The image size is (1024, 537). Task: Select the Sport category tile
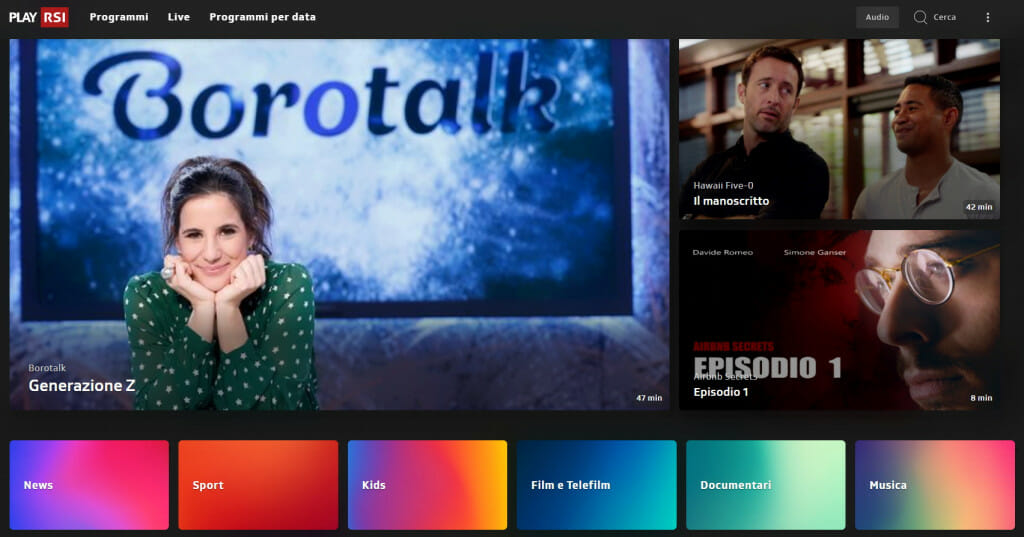(x=258, y=485)
